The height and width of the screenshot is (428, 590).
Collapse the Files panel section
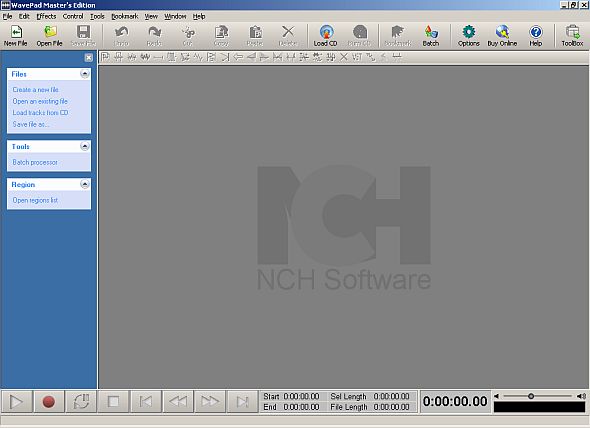pyautogui.click(x=85, y=74)
